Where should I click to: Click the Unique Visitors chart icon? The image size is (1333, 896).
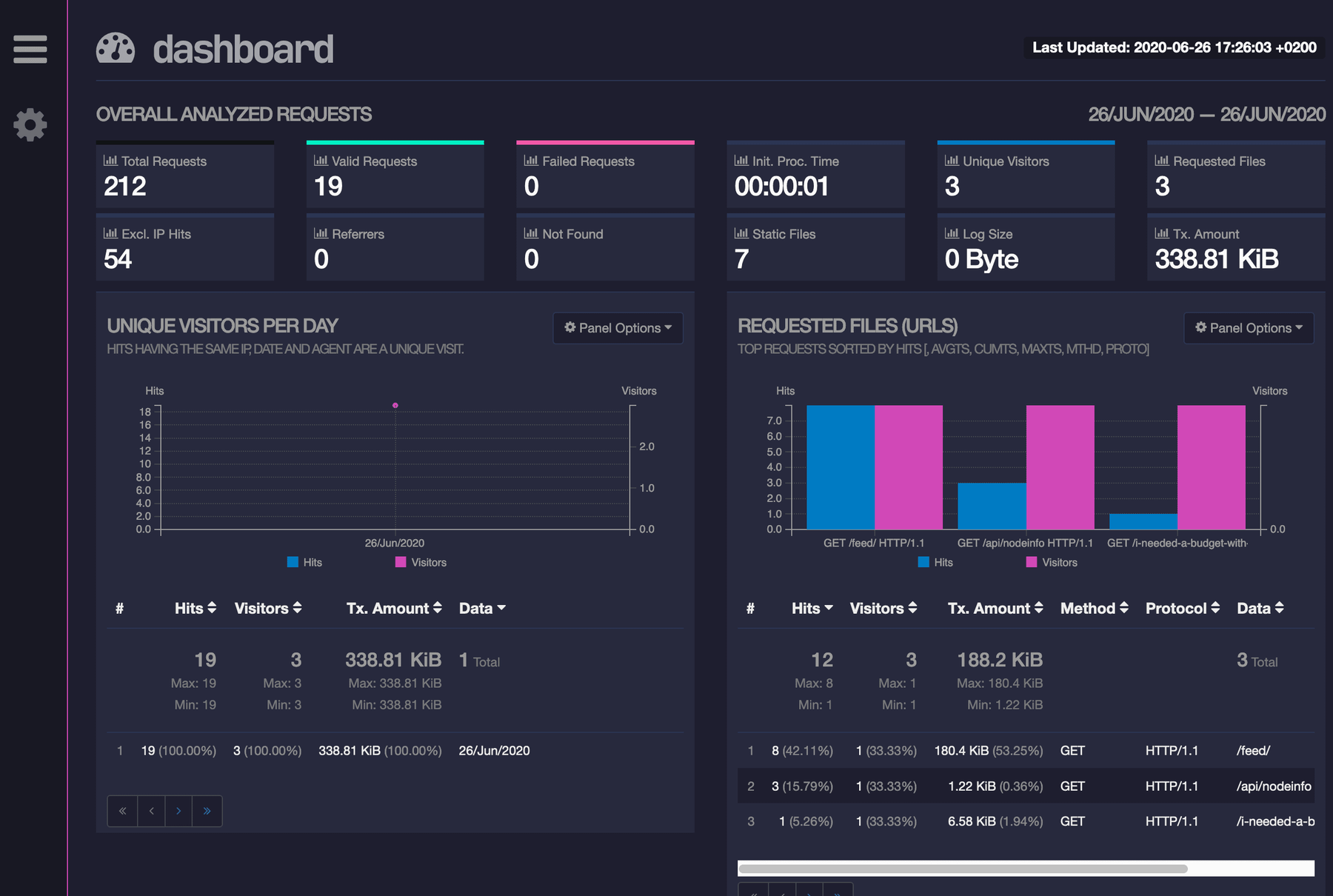tap(952, 161)
